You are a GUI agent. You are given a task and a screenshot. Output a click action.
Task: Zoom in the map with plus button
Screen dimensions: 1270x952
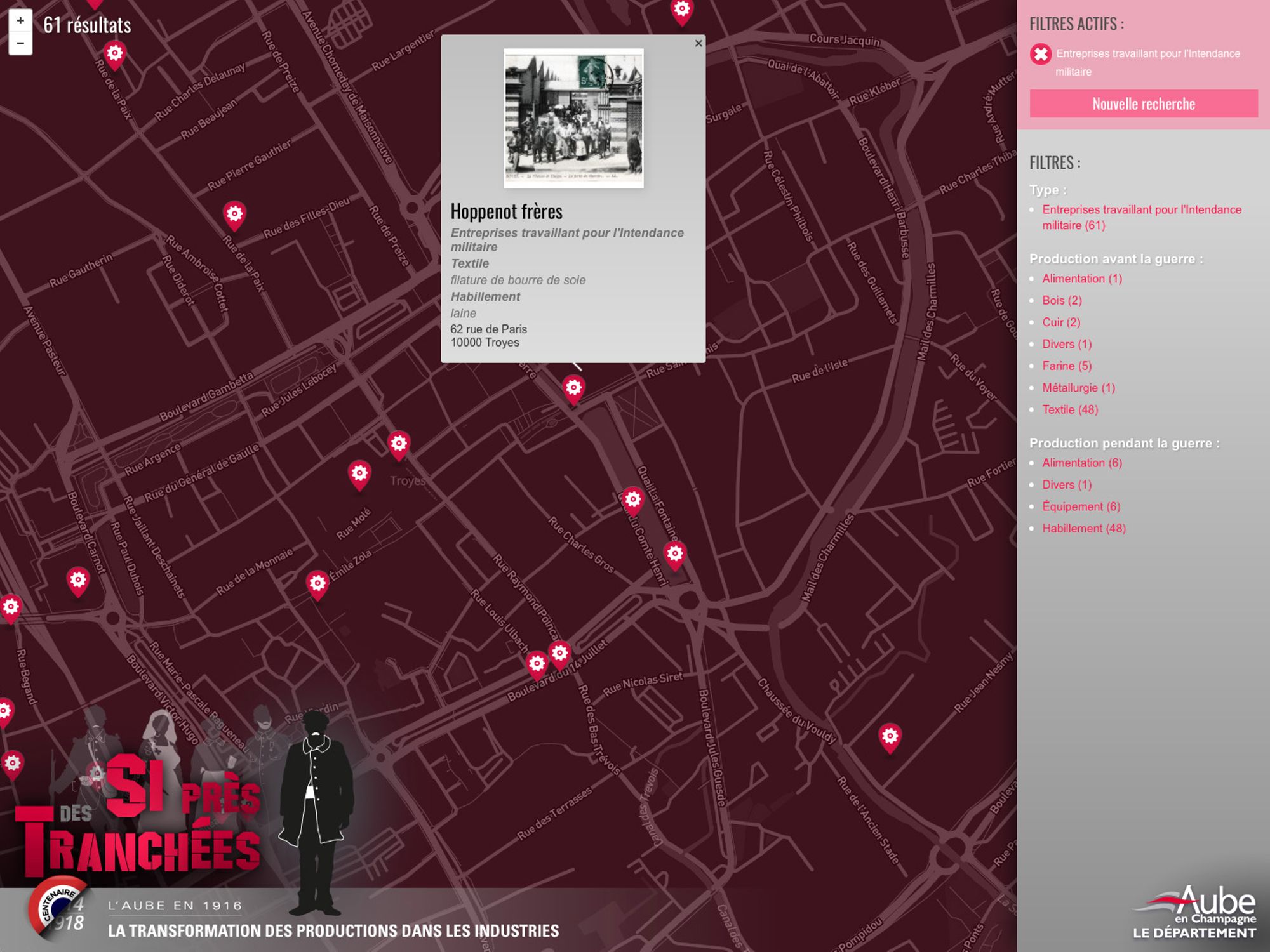tap(20, 21)
